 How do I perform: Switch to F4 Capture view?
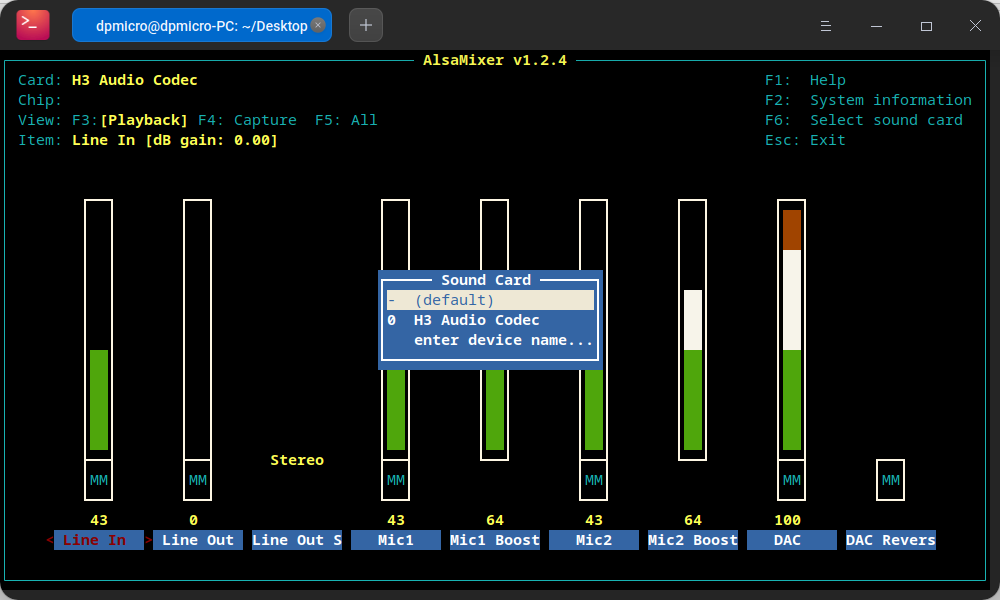[x=247, y=120]
